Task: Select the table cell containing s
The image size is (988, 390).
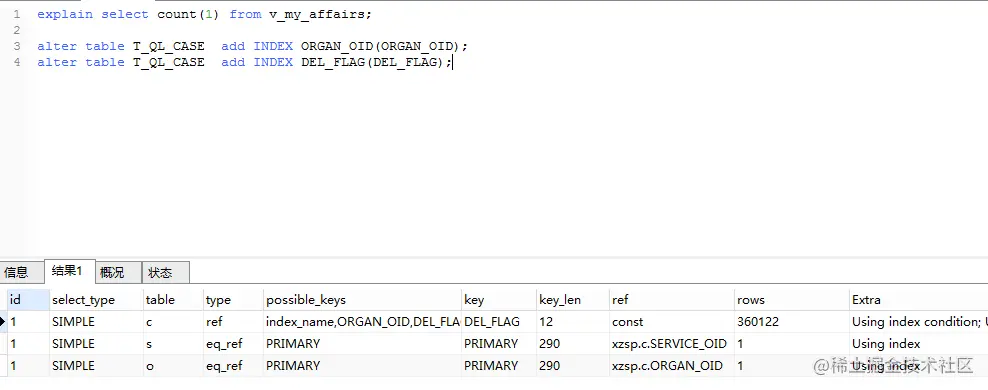Action: click(x=173, y=344)
